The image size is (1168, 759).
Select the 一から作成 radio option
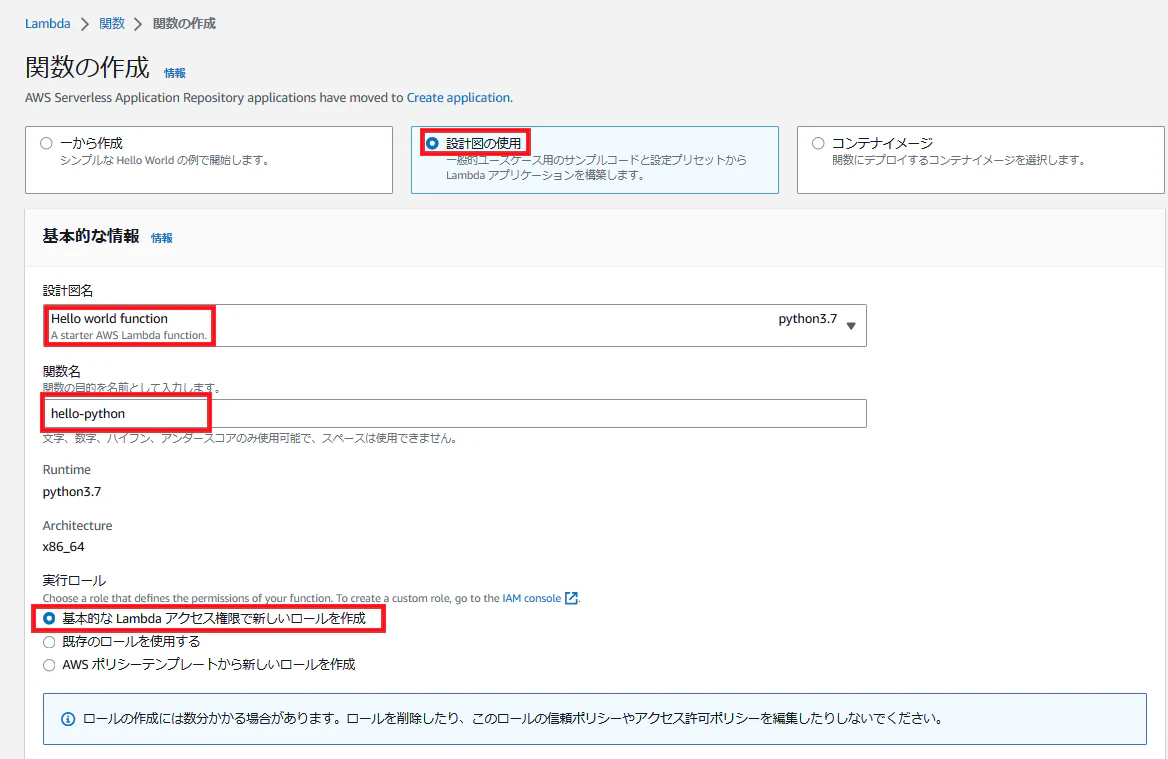click(46, 143)
